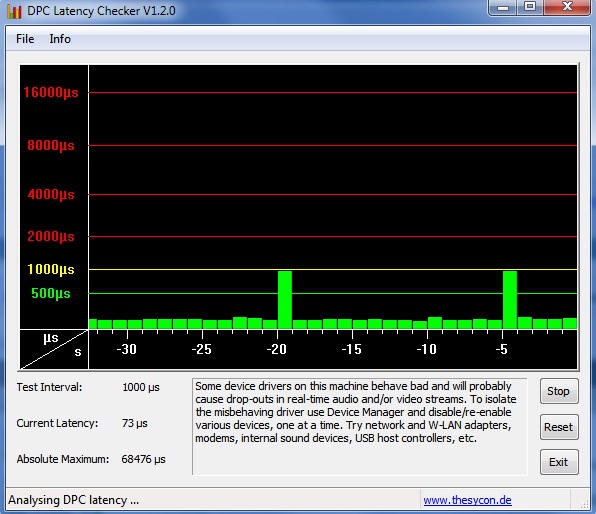
Task: Maximize the DPC Latency Checker window
Action: (x=530, y=7)
